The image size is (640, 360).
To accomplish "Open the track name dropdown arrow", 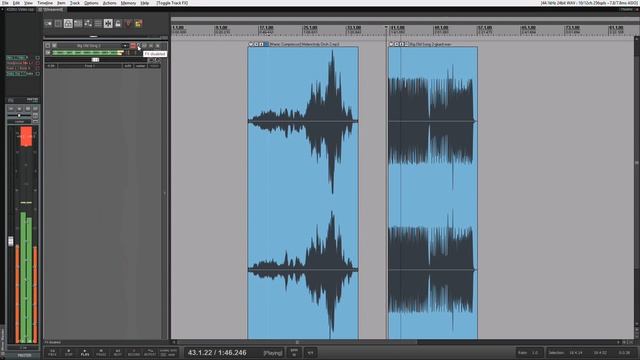I will 125,46.
